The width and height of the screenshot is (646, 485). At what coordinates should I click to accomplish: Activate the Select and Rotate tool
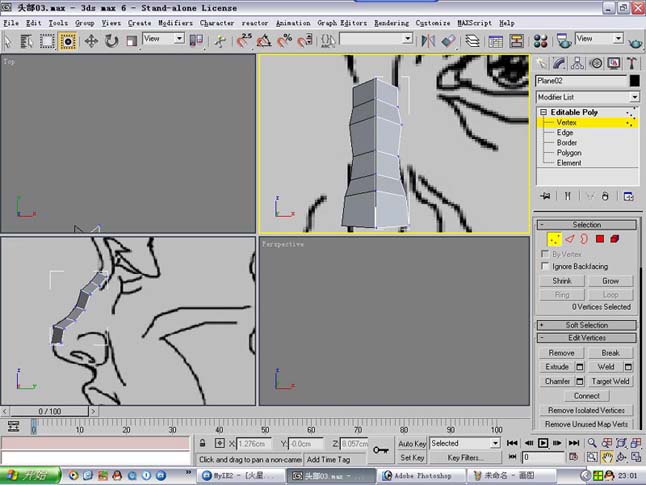click(x=112, y=41)
